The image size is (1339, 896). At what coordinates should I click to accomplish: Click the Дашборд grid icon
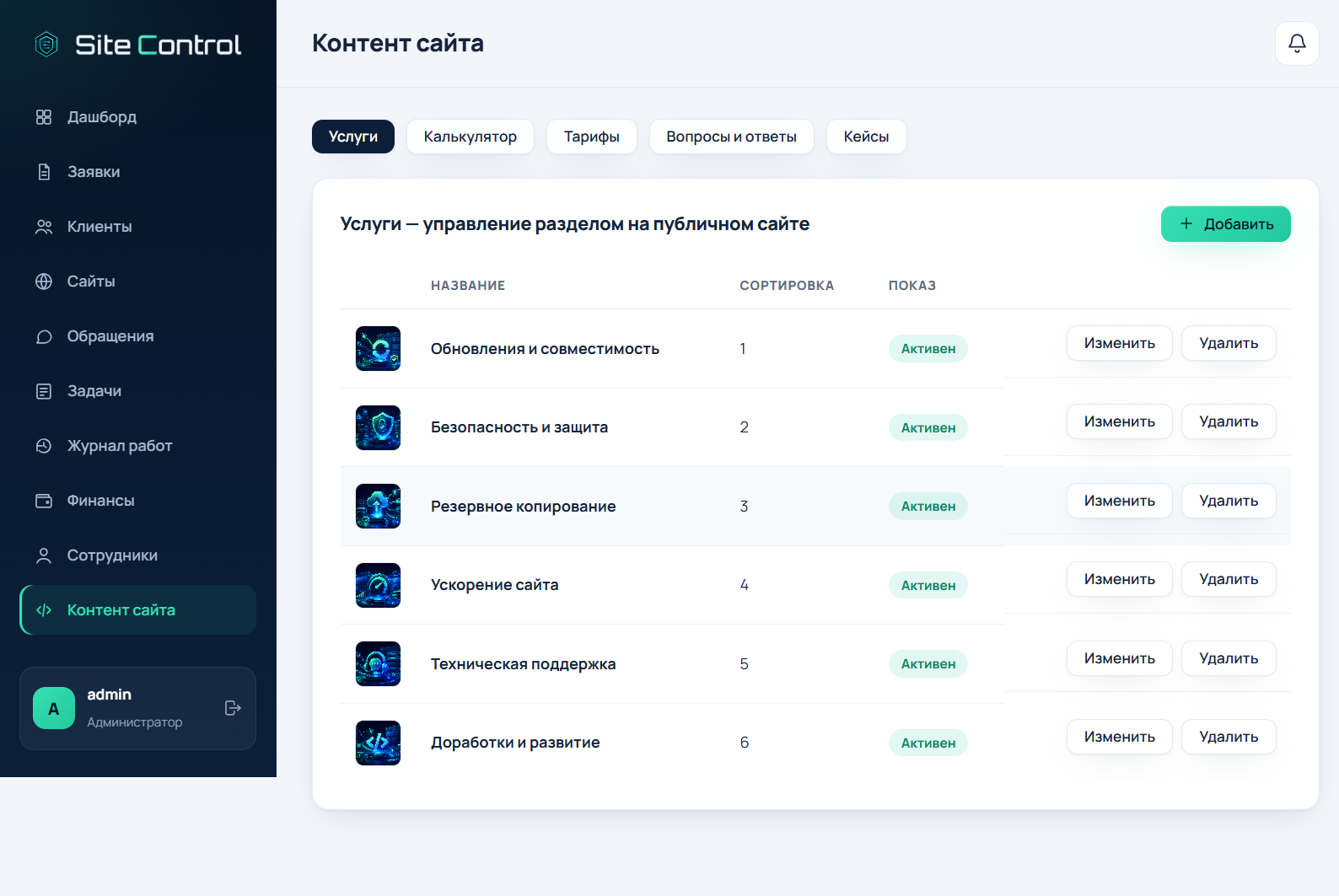[44, 117]
